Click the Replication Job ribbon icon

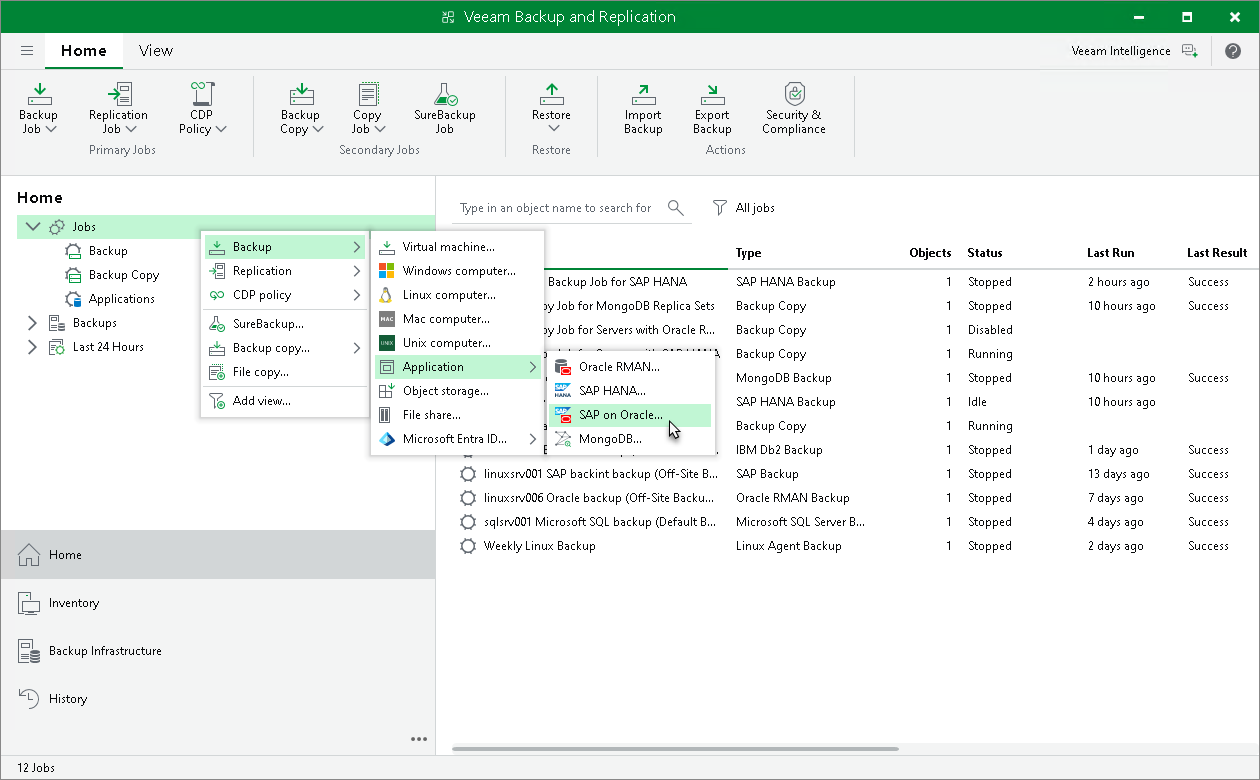(118, 108)
